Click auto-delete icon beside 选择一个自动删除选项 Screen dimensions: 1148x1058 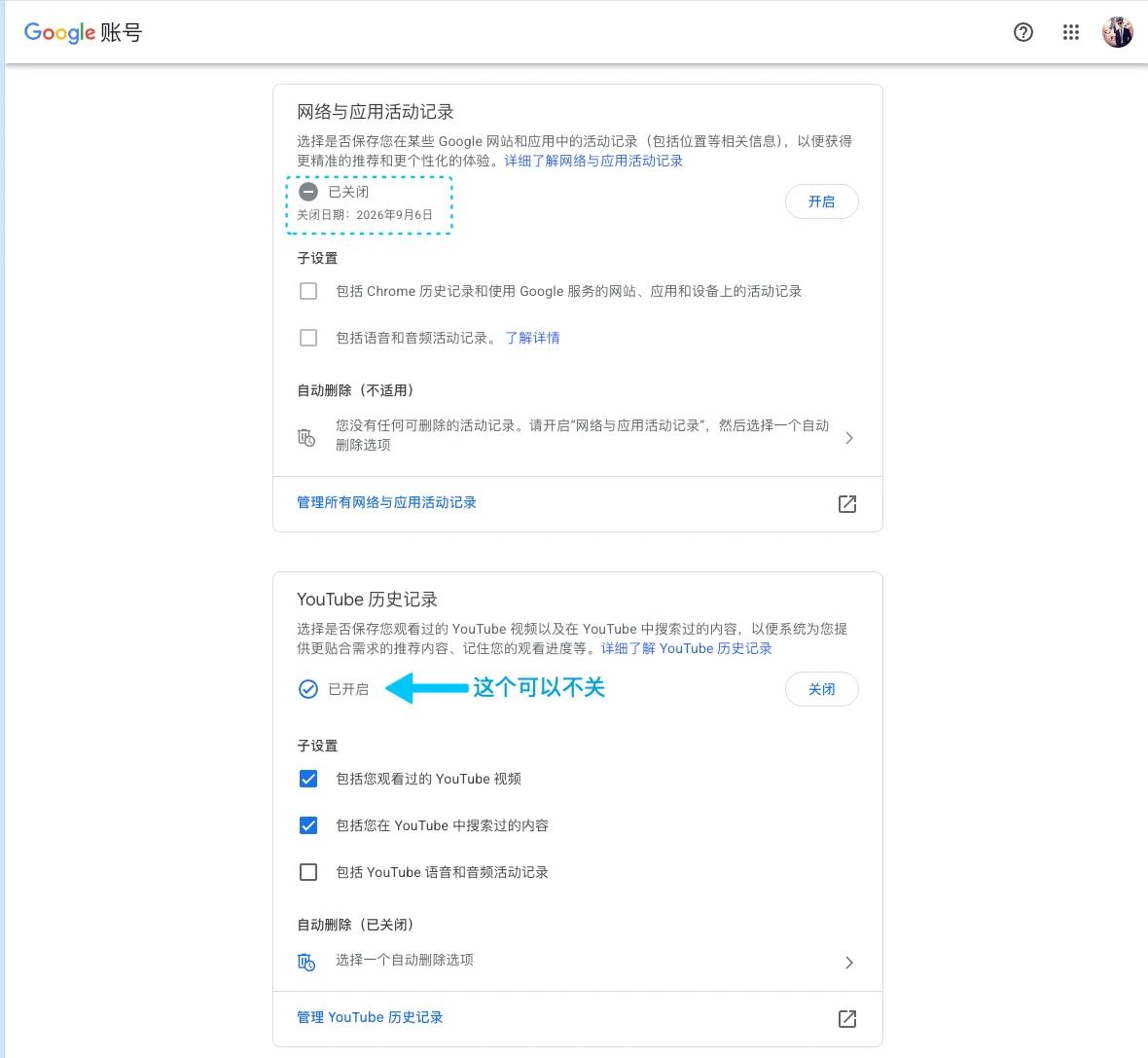click(x=306, y=962)
